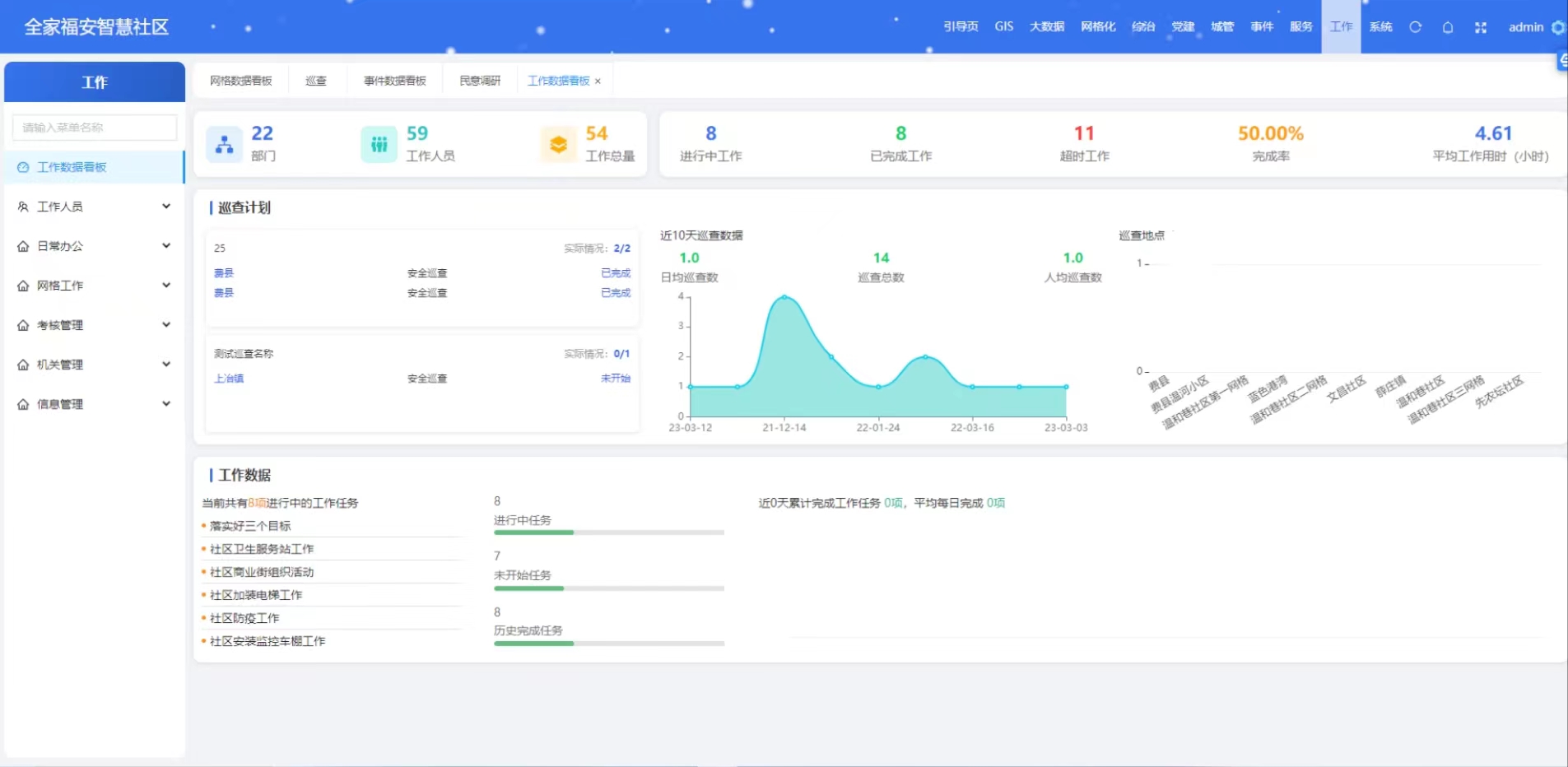
Task: Click the 实际情况 2/2 value
Action: 621,249
